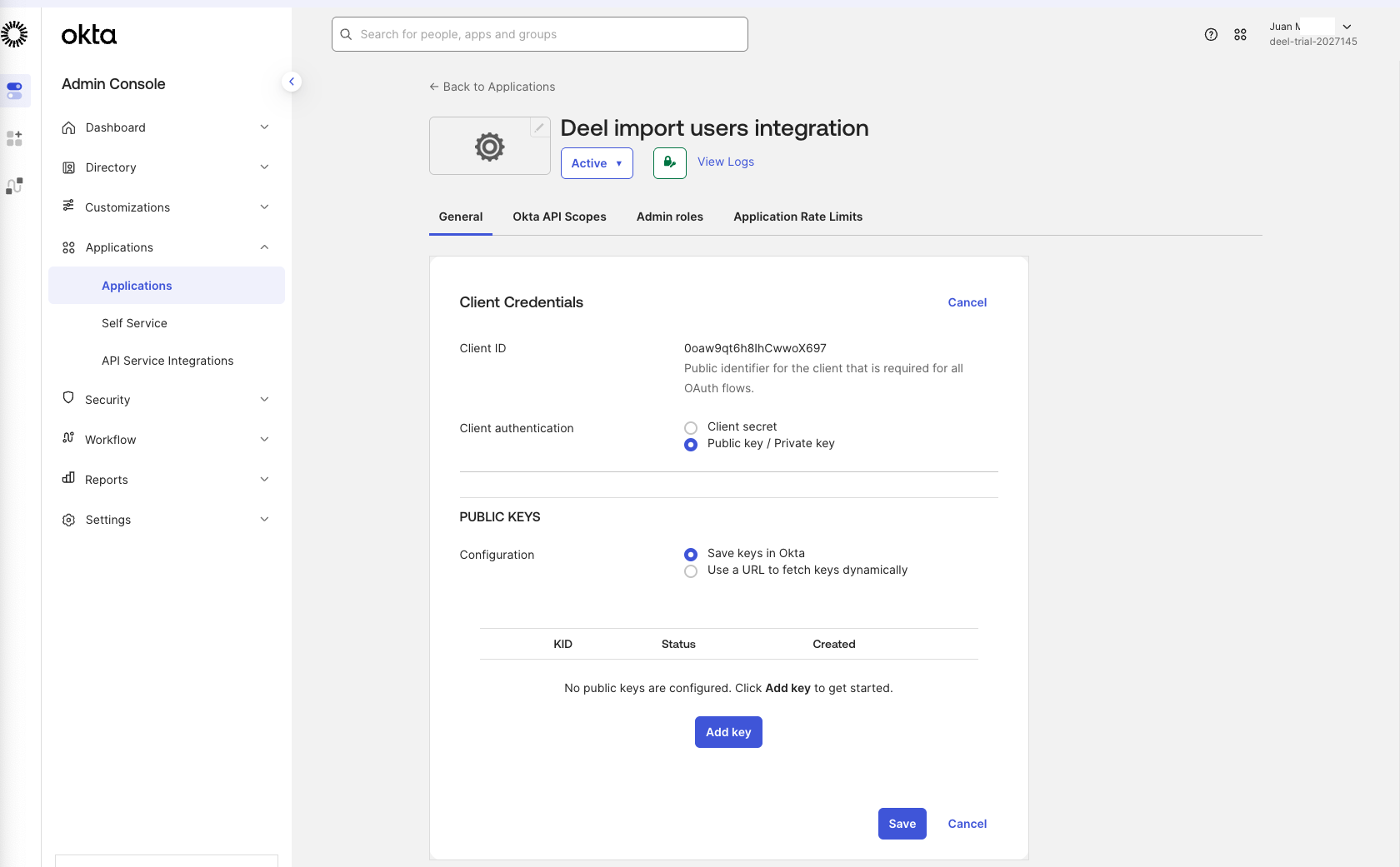Click the View Logs link
The width and height of the screenshot is (1400, 867).
coord(725,162)
